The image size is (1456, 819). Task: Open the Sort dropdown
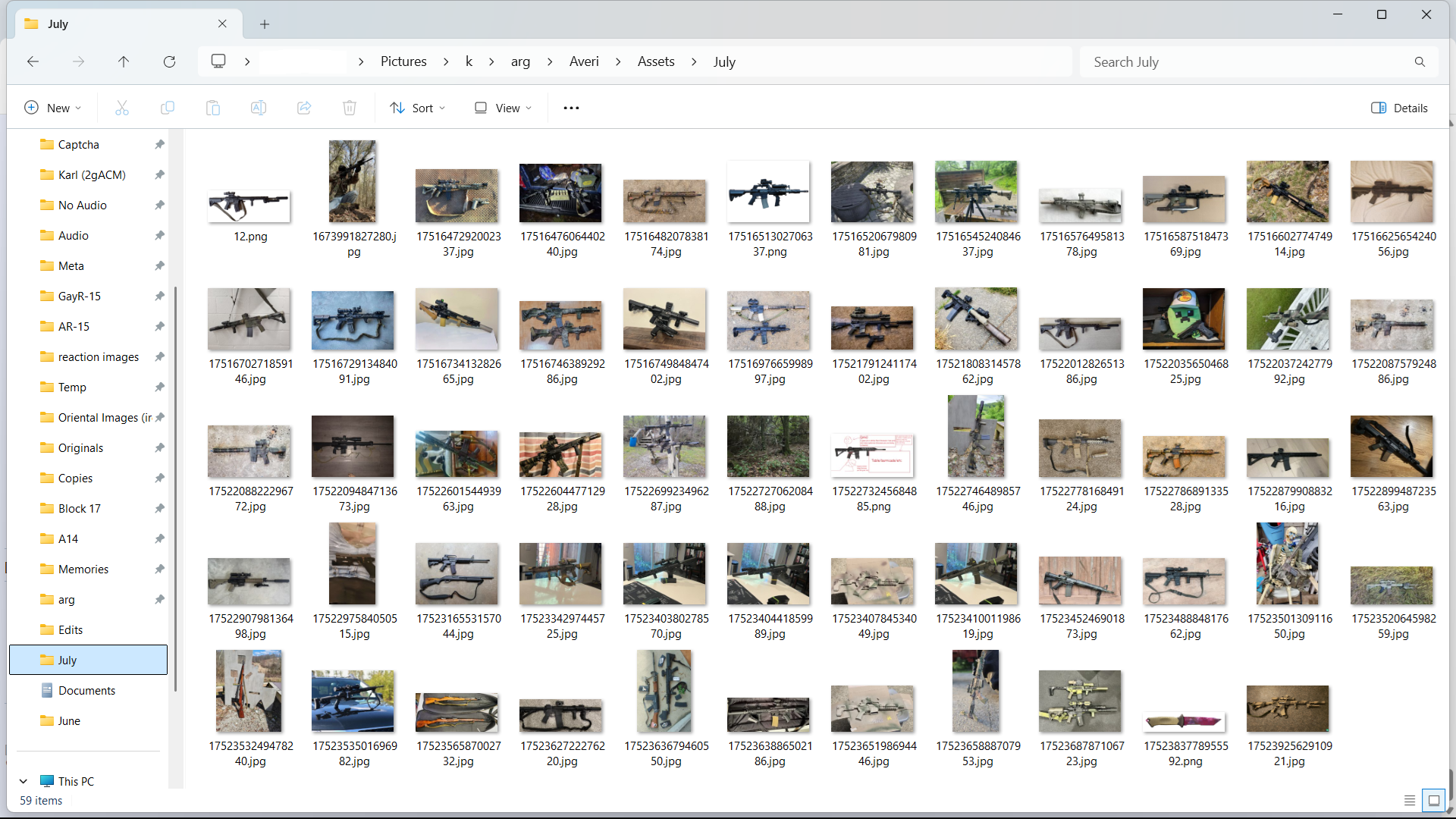[x=417, y=108]
